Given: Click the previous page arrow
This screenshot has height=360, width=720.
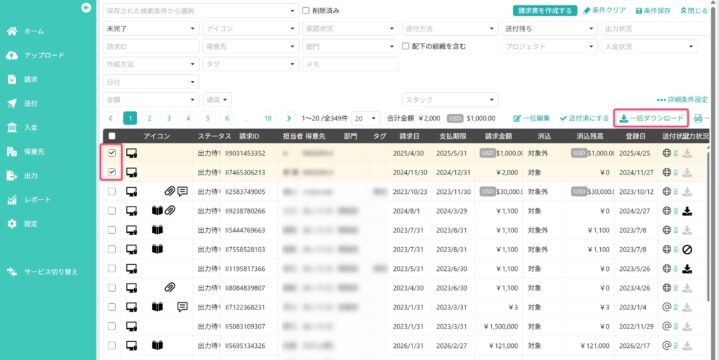Looking at the screenshot, I should [111, 118].
